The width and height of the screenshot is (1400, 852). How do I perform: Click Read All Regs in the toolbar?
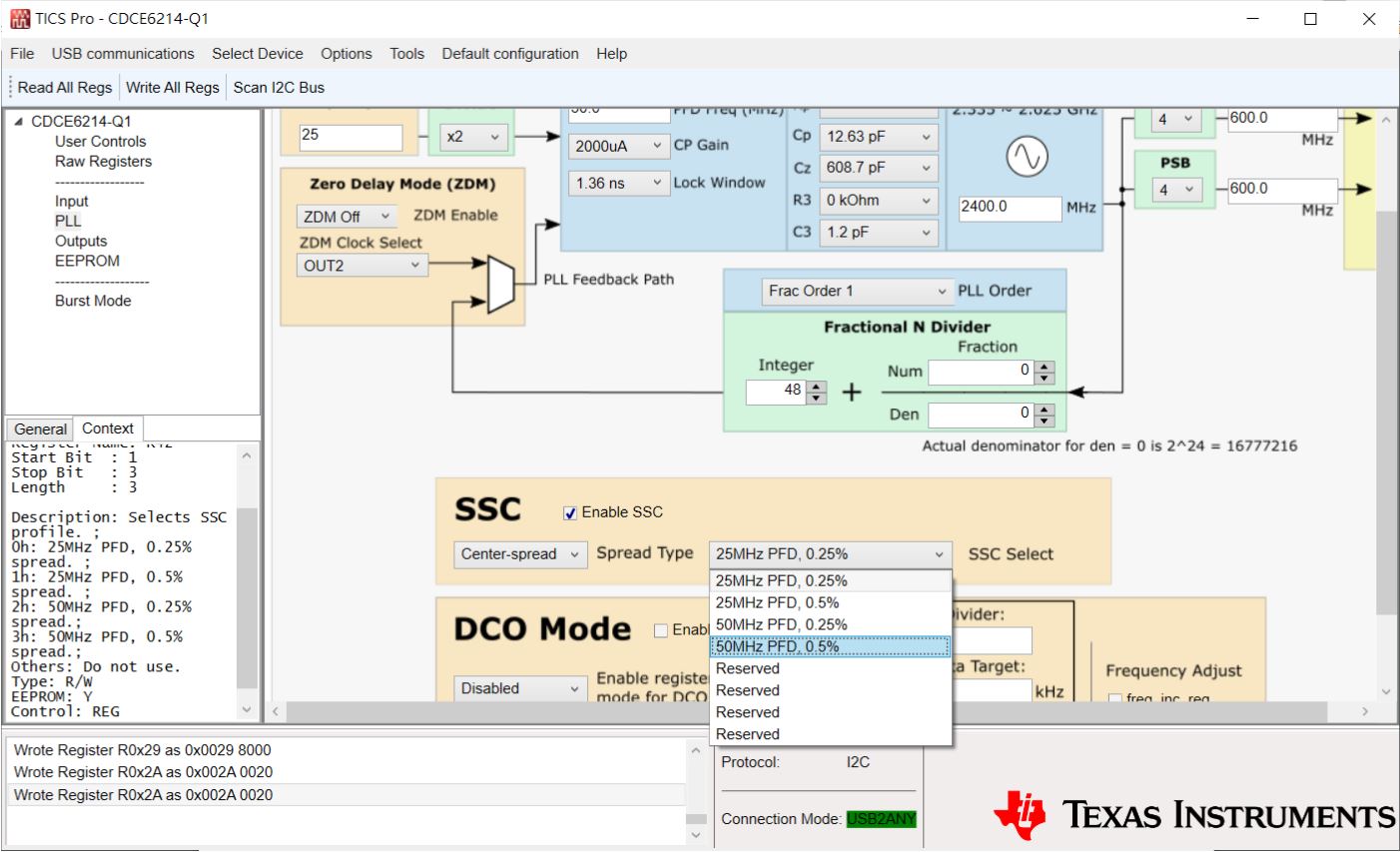click(x=65, y=88)
